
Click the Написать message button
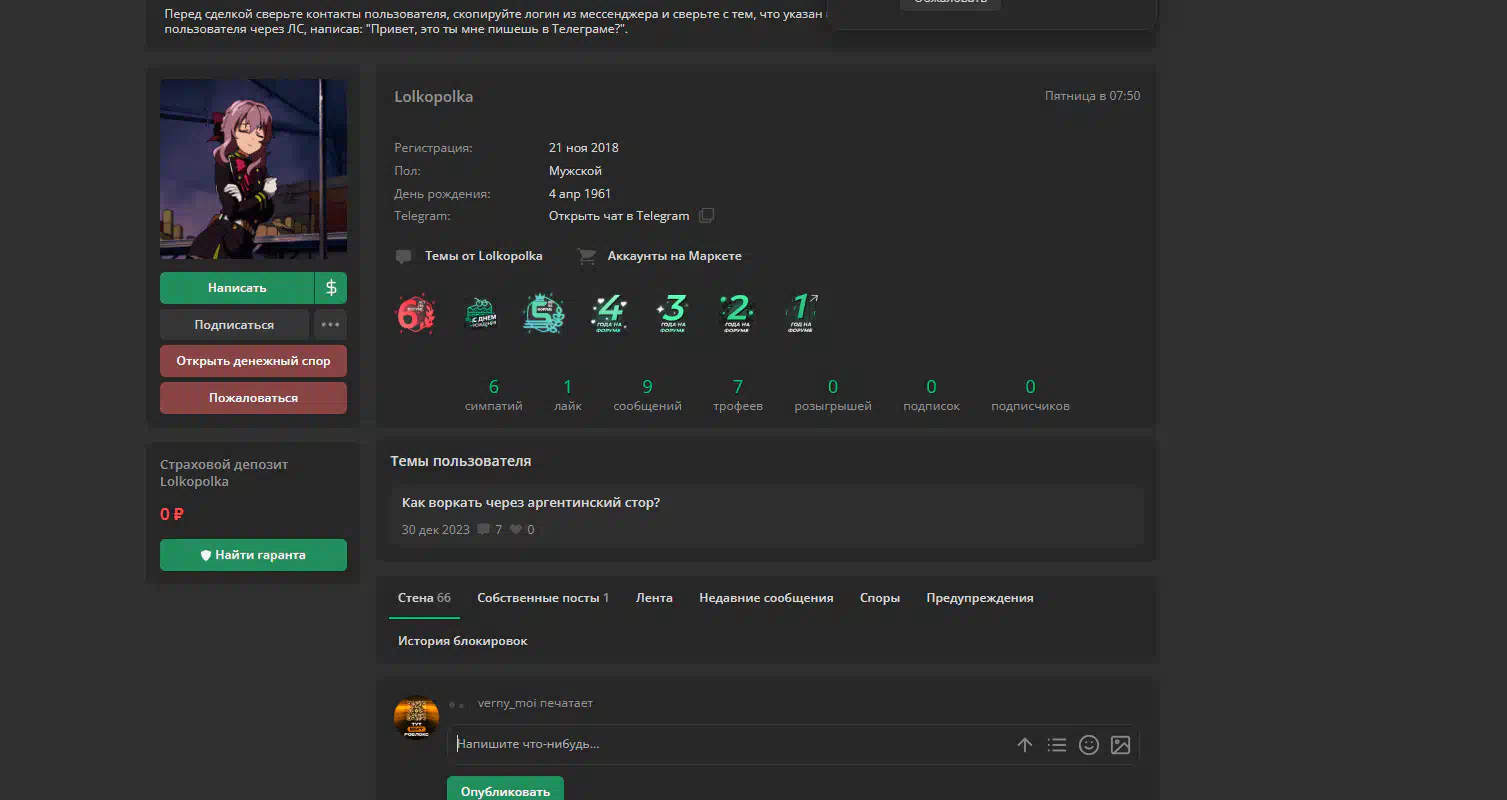[237, 288]
